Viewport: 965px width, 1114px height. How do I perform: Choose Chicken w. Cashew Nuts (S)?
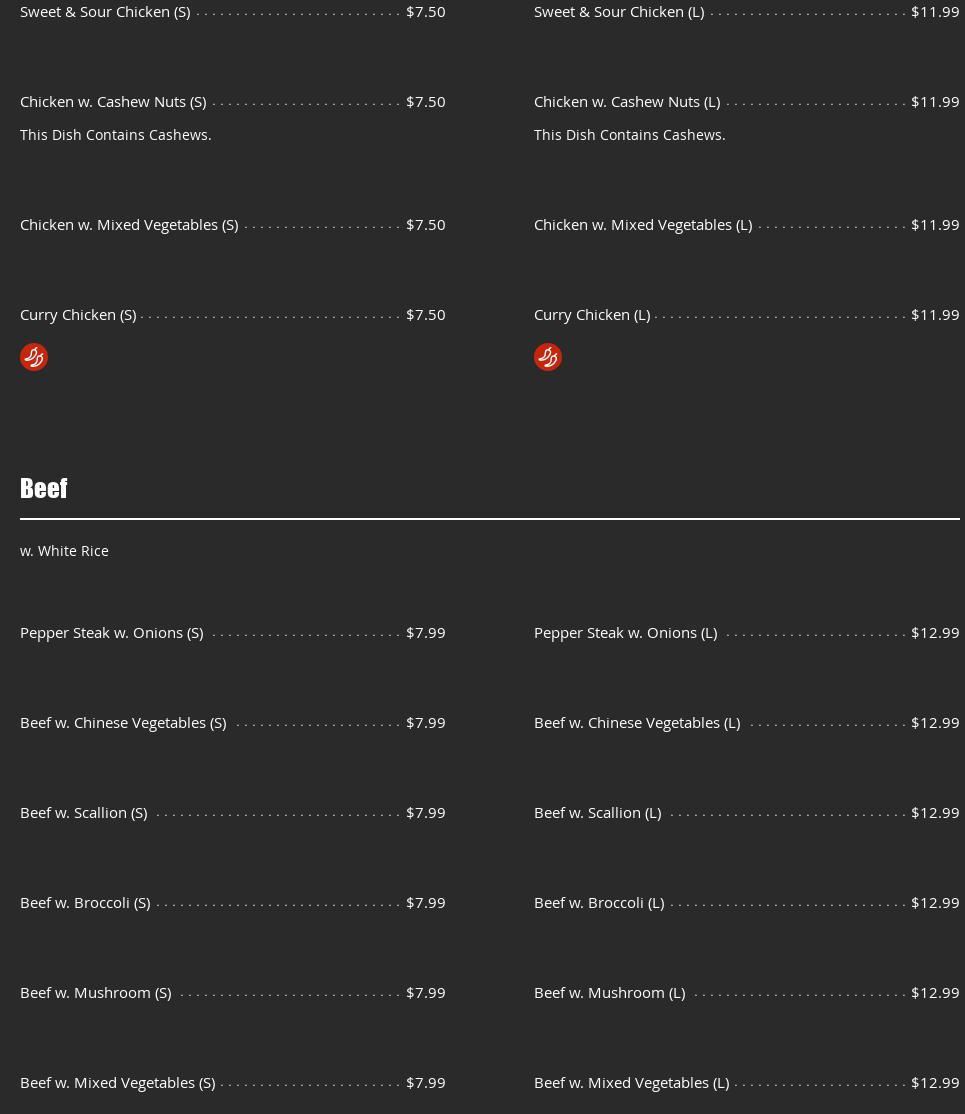point(113,102)
